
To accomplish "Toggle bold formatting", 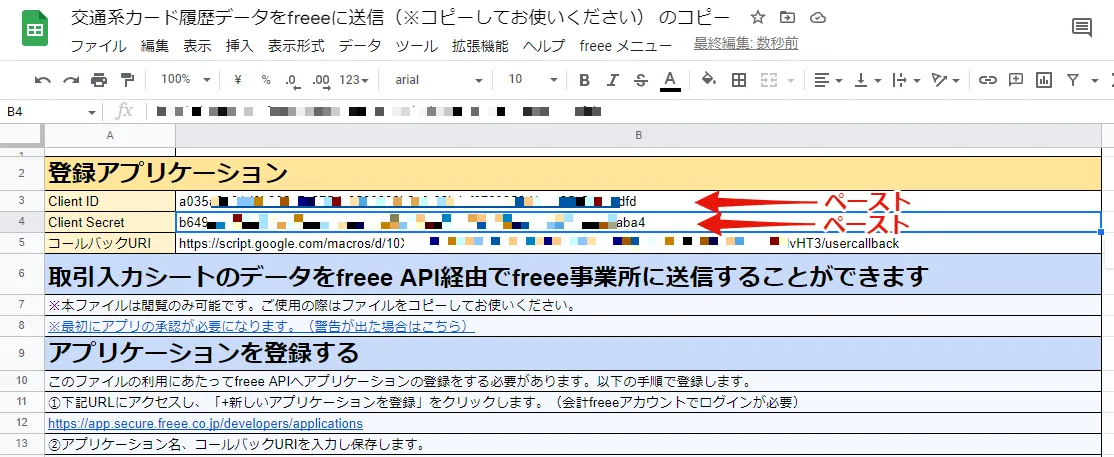I will [585, 80].
